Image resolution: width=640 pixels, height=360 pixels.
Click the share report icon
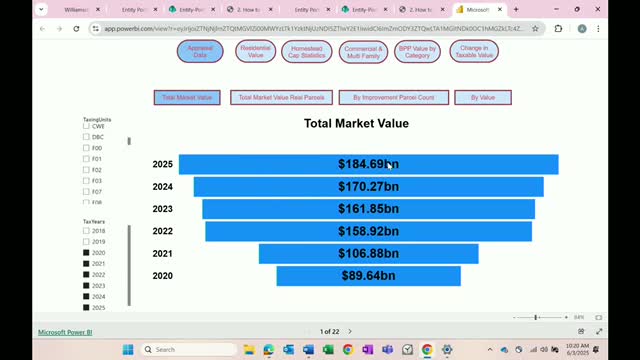click(581, 331)
